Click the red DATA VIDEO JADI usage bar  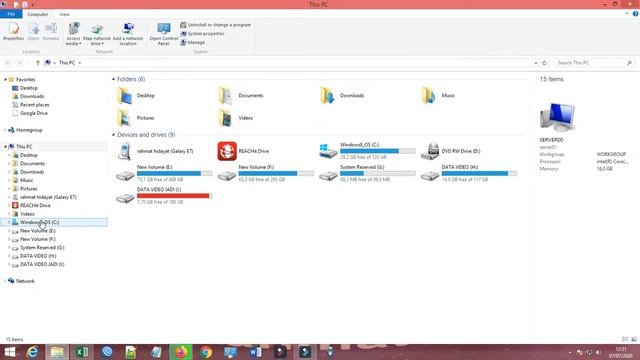174,196
